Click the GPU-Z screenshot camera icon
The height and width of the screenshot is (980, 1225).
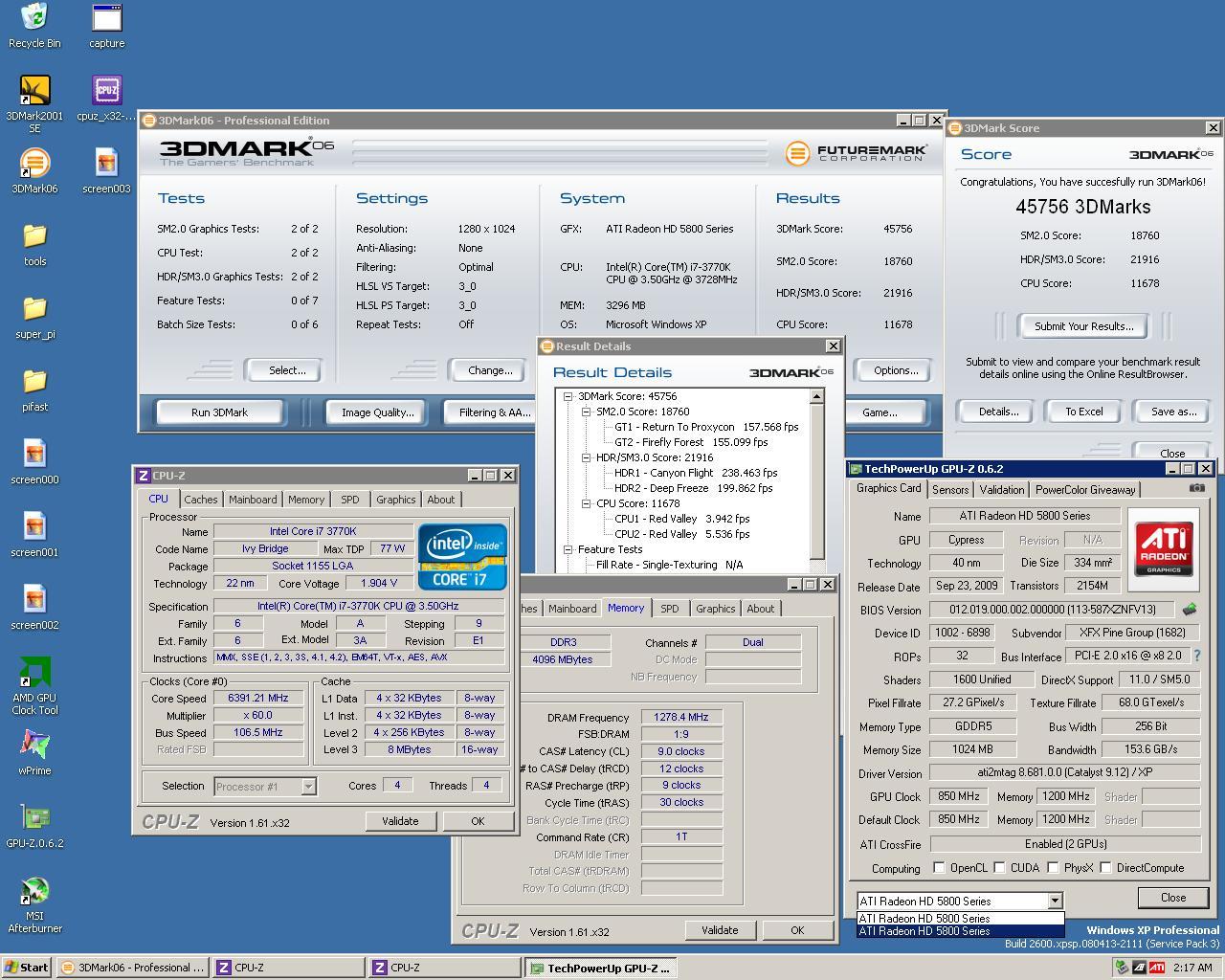(x=1196, y=488)
